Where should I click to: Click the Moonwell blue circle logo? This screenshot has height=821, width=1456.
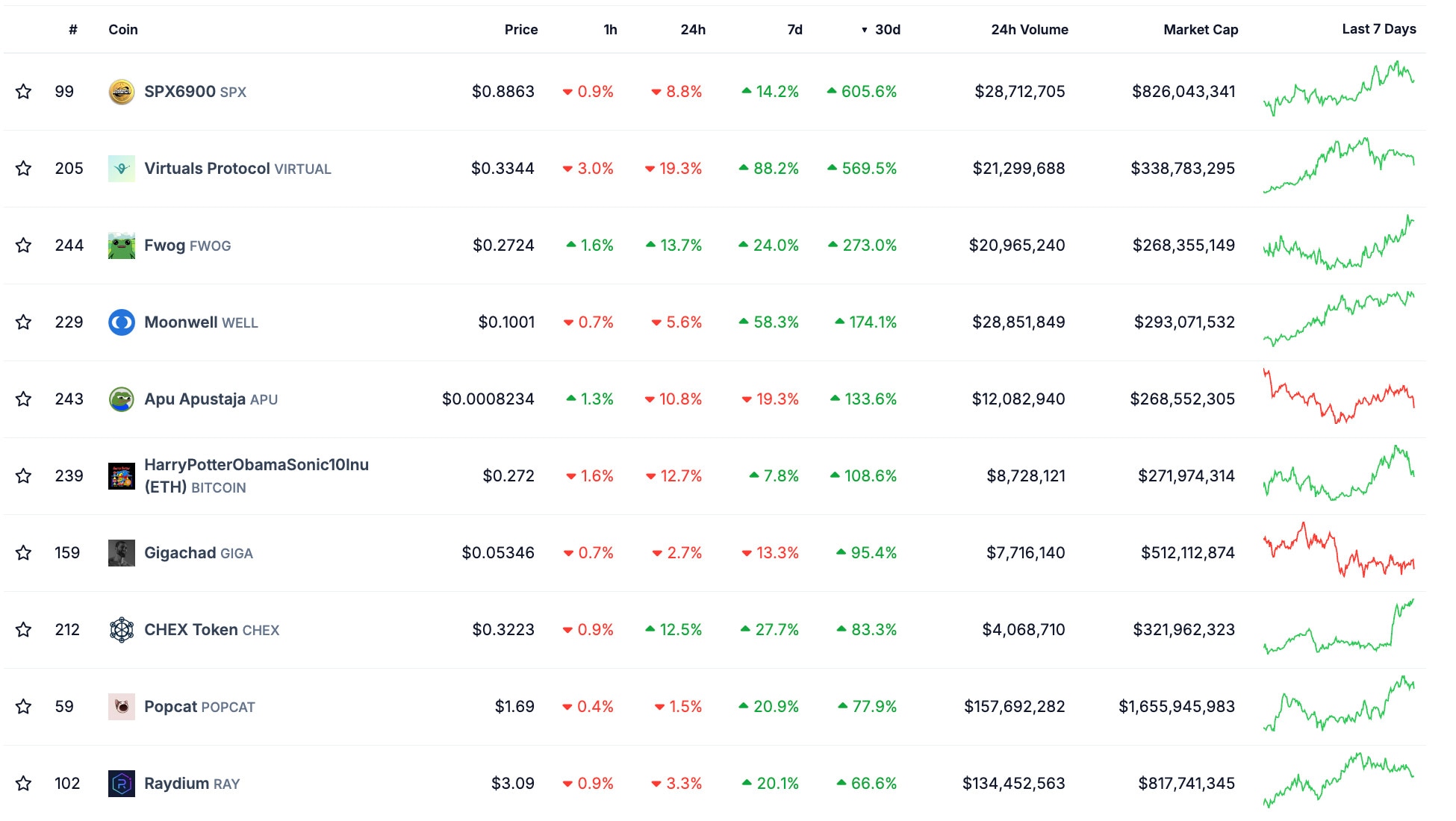point(122,322)
